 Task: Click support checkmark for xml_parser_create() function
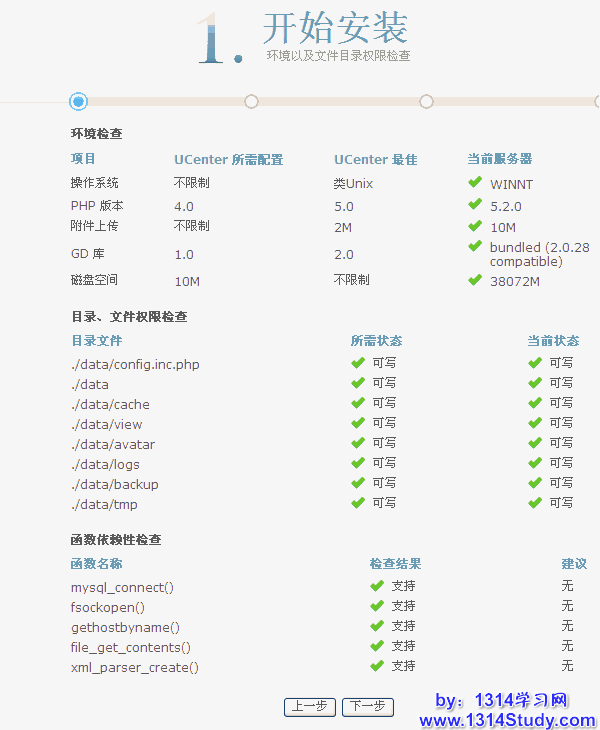(377, 666)
